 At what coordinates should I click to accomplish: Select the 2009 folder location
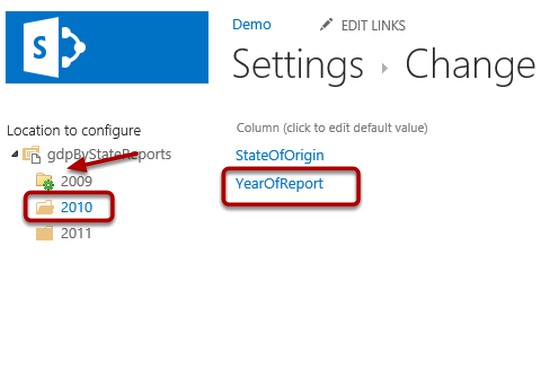76,181
